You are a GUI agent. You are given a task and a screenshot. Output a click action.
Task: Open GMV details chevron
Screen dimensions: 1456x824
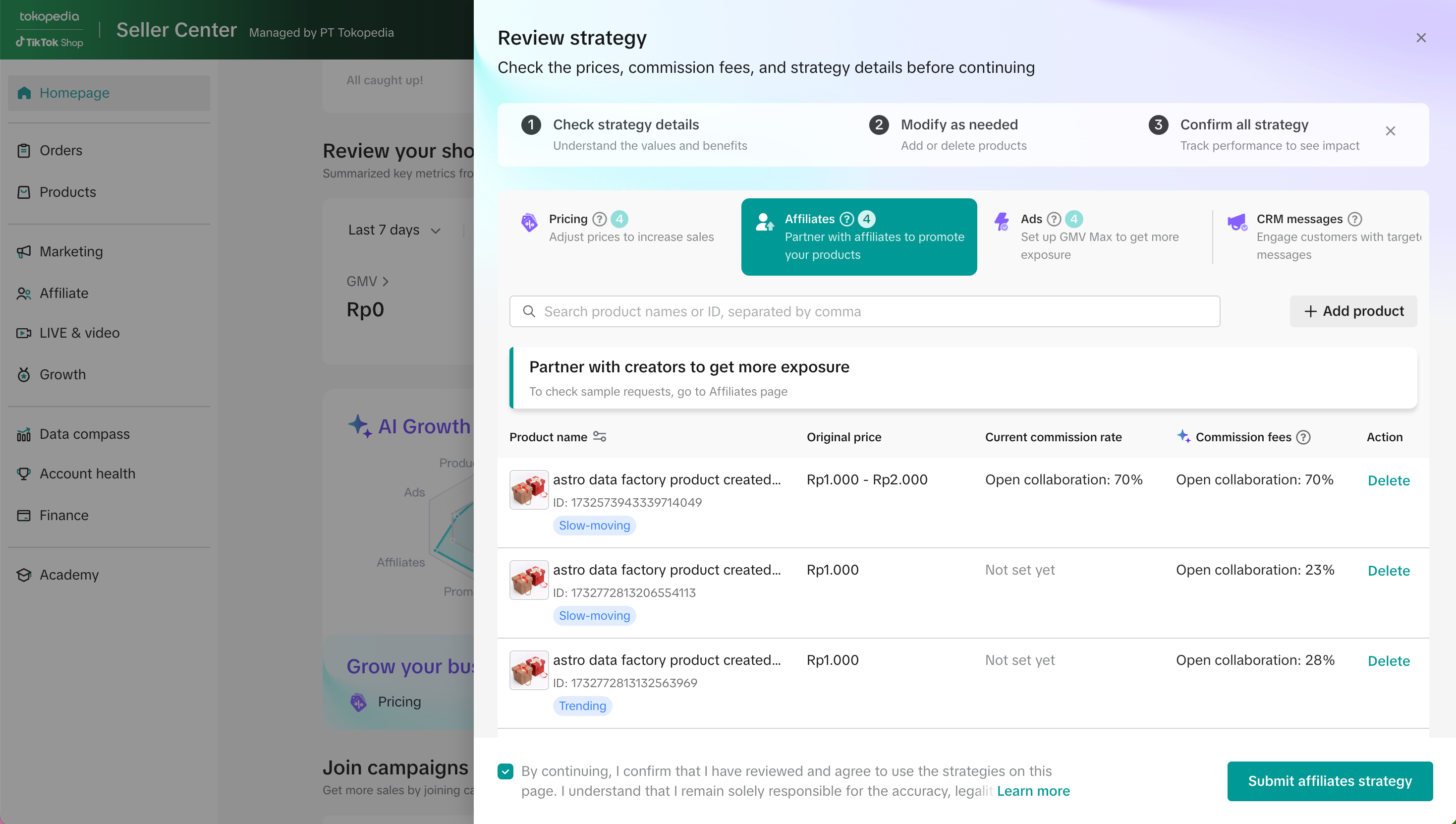tap(385, 281)
